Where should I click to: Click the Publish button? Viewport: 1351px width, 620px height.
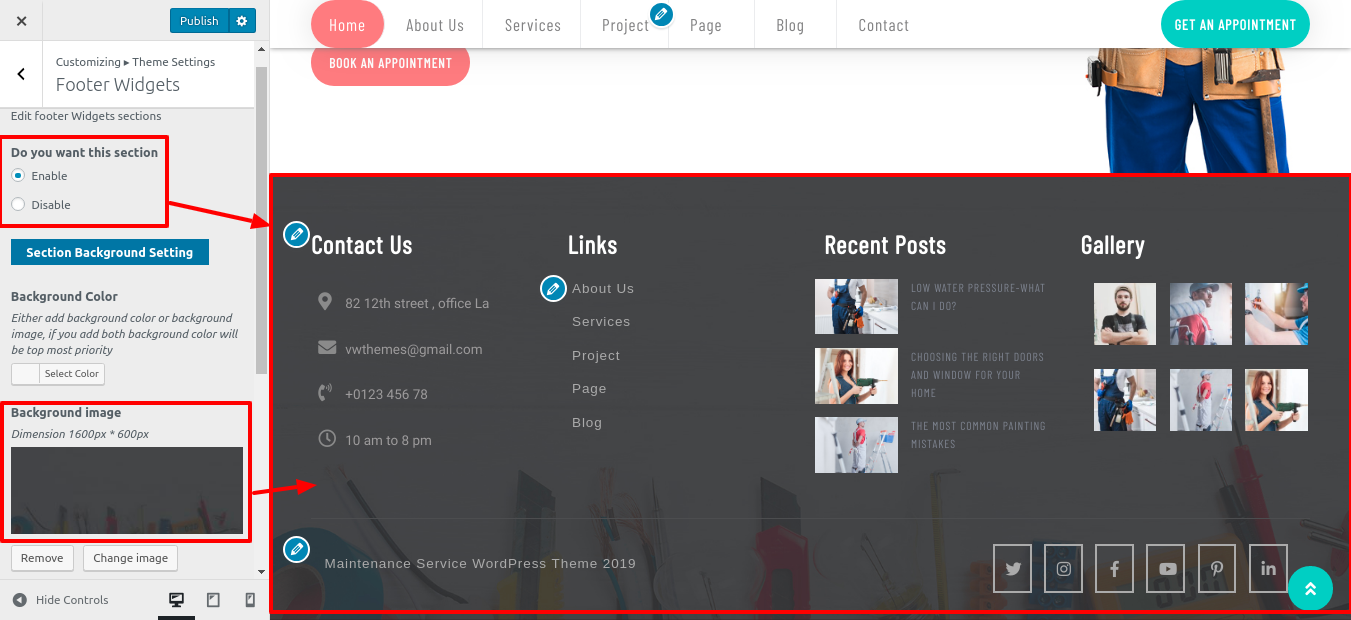tap(199, 21)
